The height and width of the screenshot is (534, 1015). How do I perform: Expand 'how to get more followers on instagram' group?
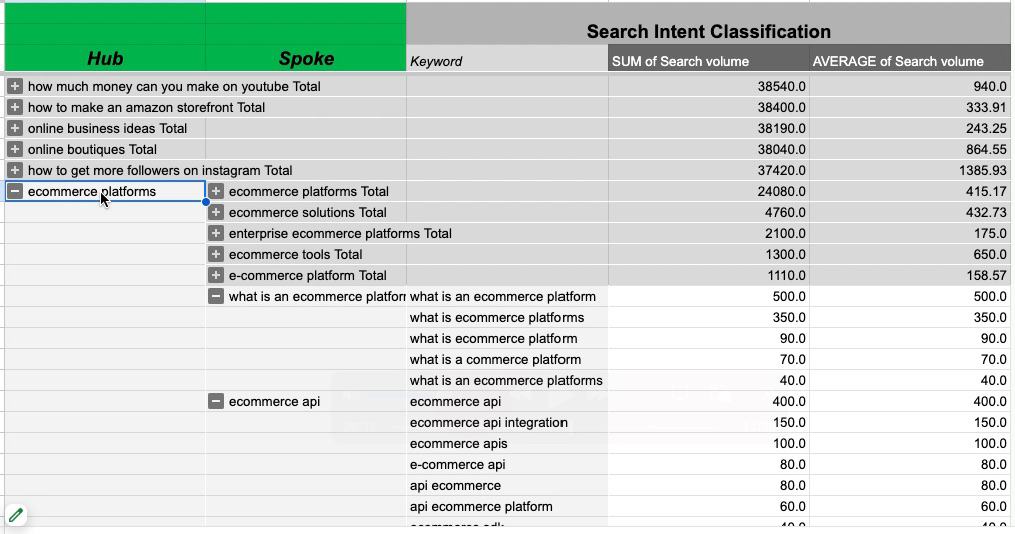click(x=15, y=170)
